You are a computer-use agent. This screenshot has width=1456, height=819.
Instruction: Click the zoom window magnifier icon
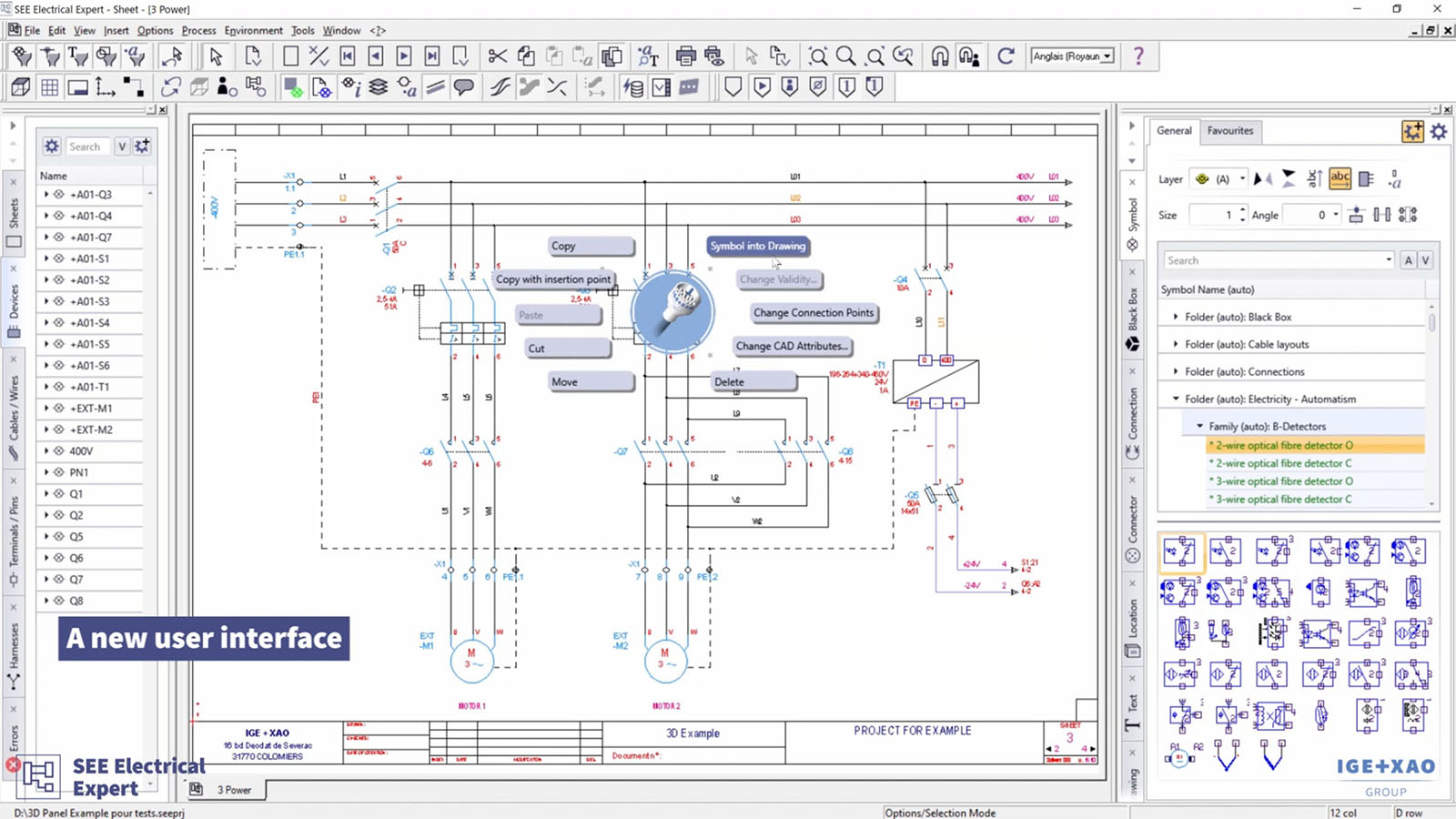(818, 56)
